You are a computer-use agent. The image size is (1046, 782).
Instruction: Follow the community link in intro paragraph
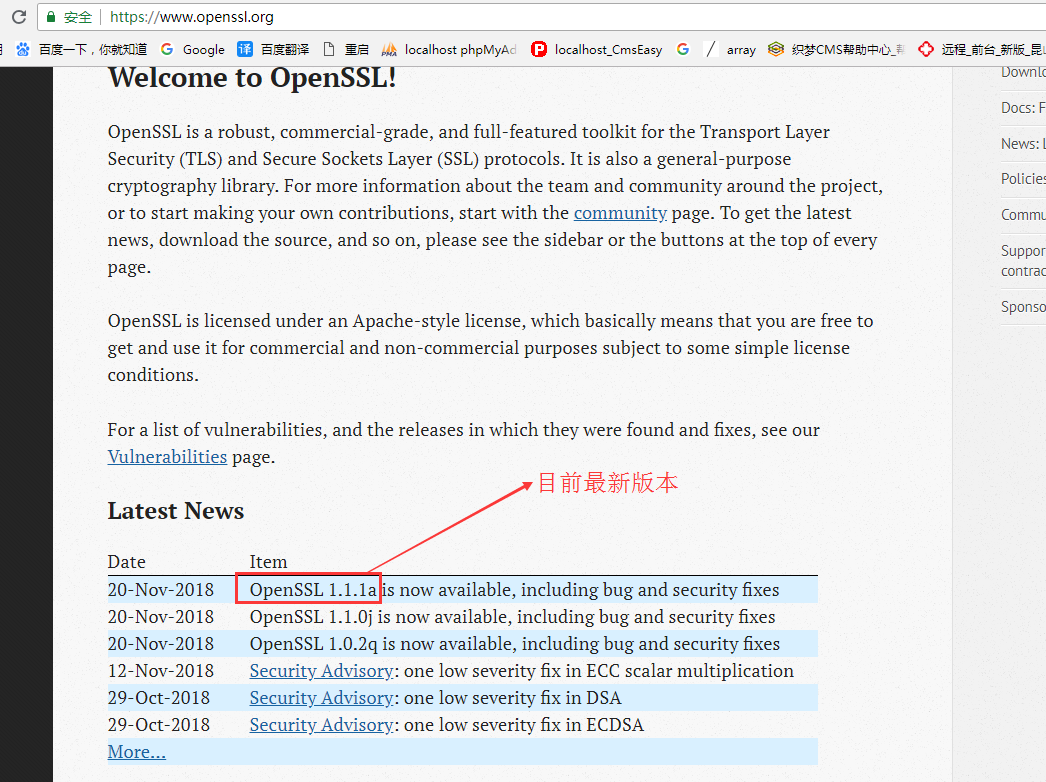(620, 213)
